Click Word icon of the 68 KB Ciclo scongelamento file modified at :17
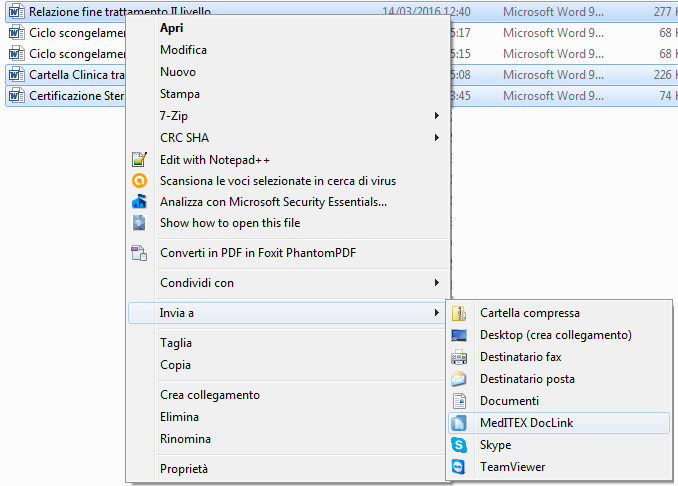 coord(16,33)
